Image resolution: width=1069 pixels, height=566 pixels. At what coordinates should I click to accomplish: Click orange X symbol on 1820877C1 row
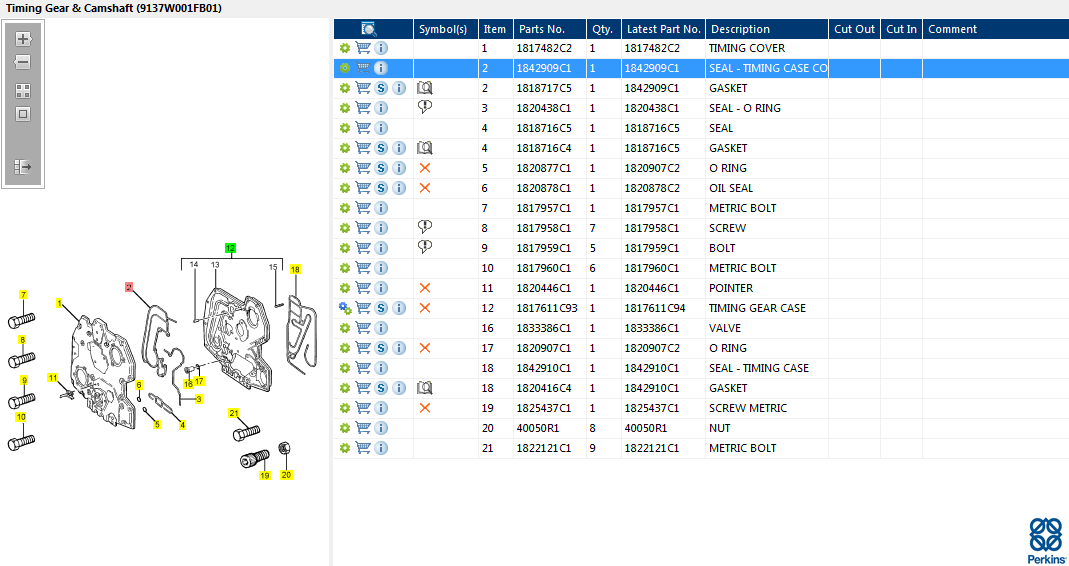pos(425,168)
